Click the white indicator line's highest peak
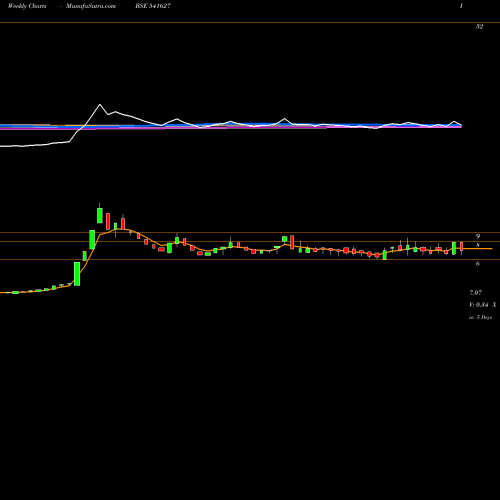This screenshot has height=500, width=500. click(100, 105)
